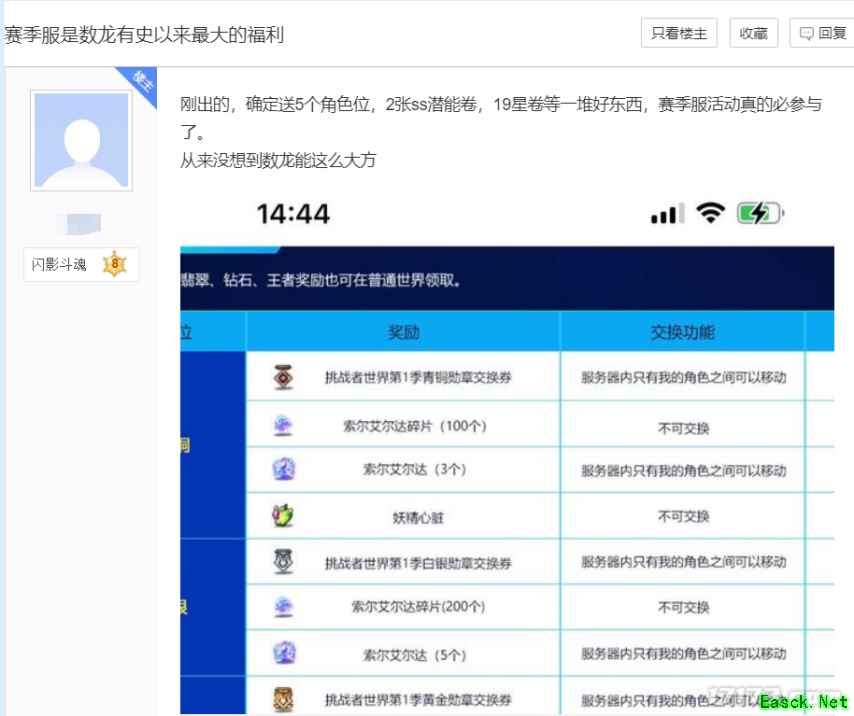
Task: Click the silver medal 白银勋章交换券 icon
Action: coord(284,562)
